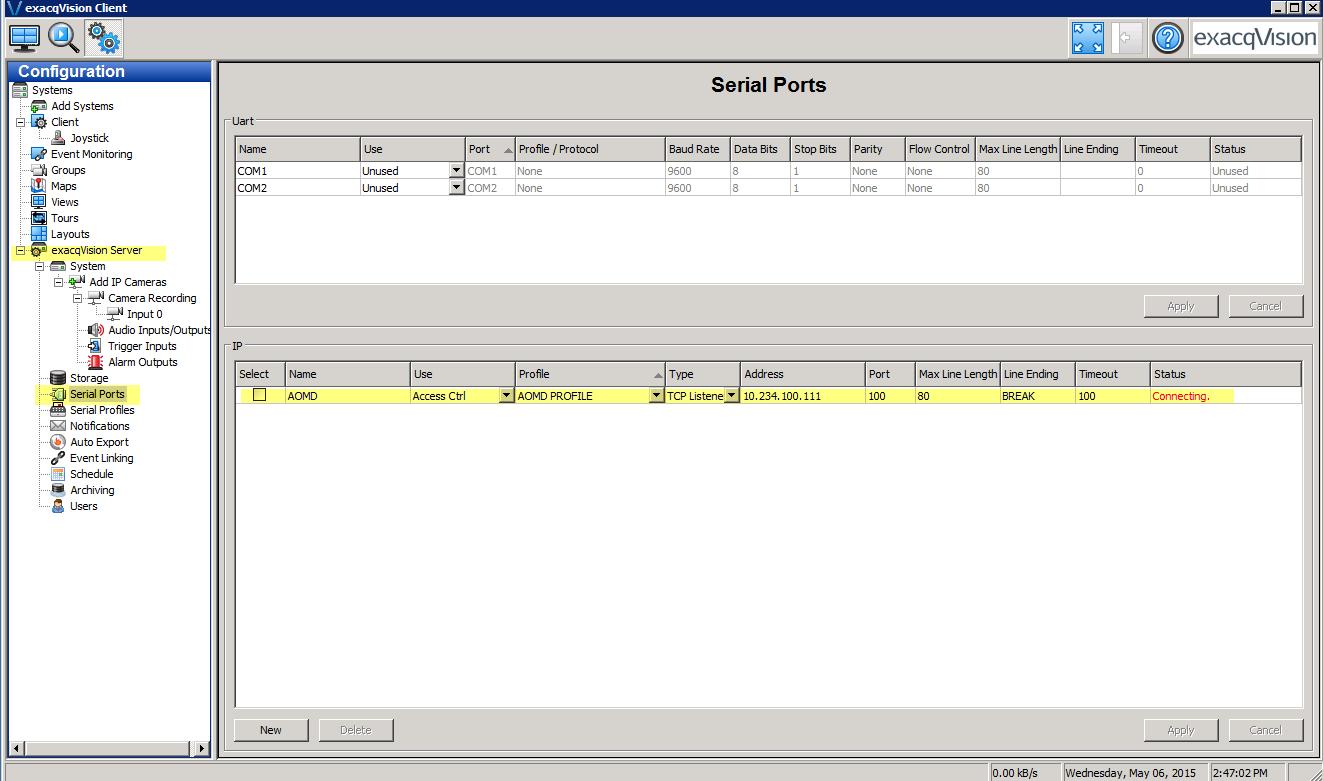Click Apply in the IP section

tap(1181, 730)
